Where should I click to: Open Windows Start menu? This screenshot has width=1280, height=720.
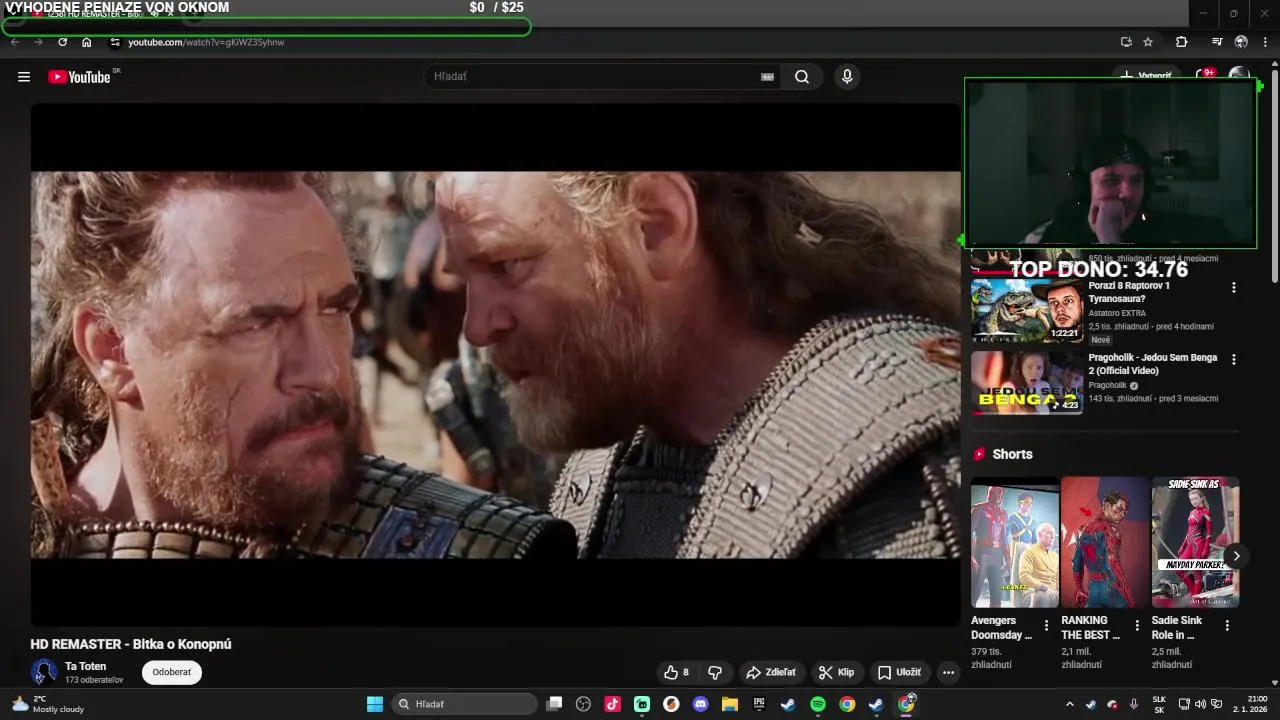pos(375,704)
